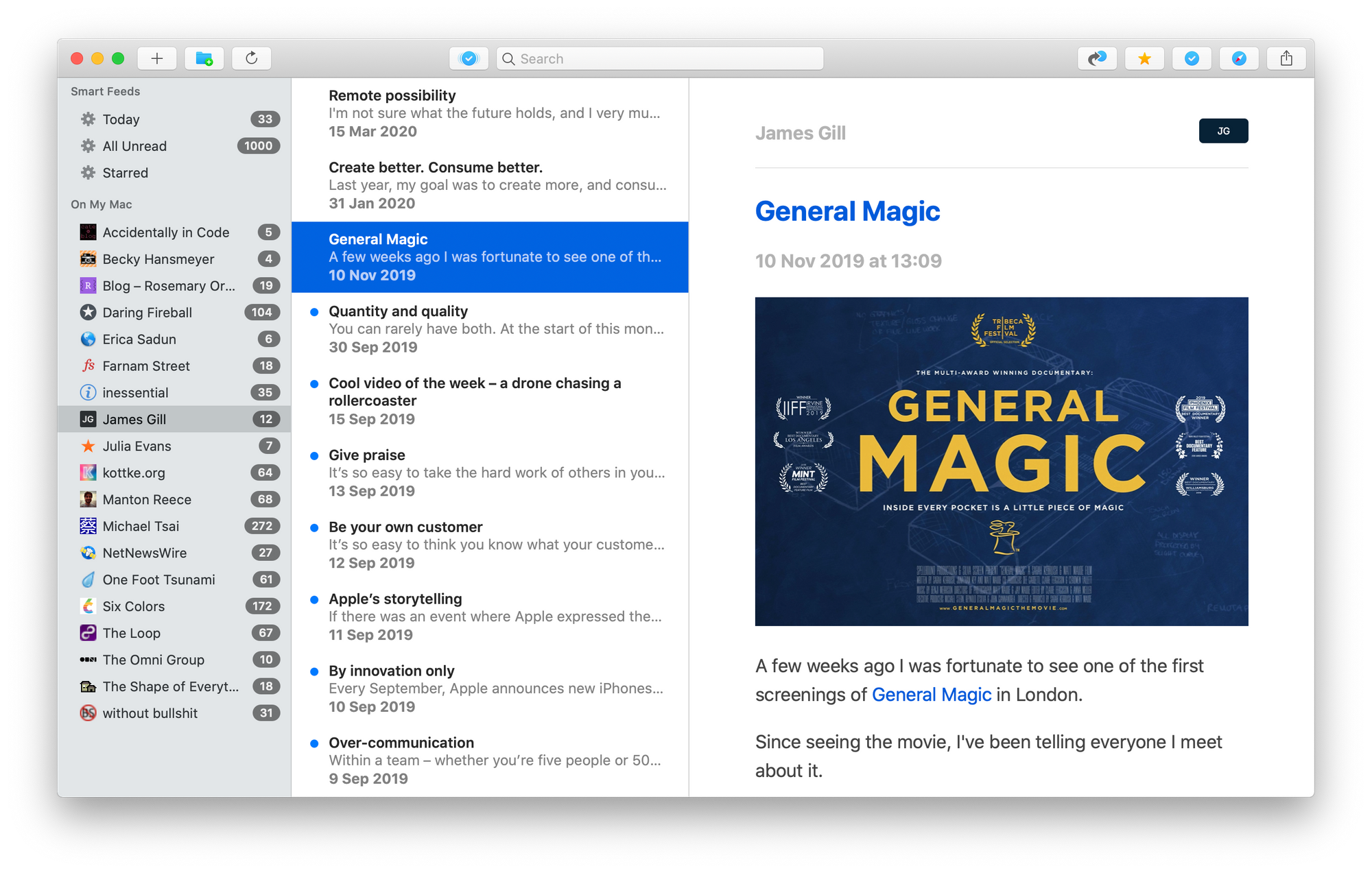This screenshot has width=1372, height=873.
Task: Click Mark All as Read icon beside search
Action: point(469,59)
